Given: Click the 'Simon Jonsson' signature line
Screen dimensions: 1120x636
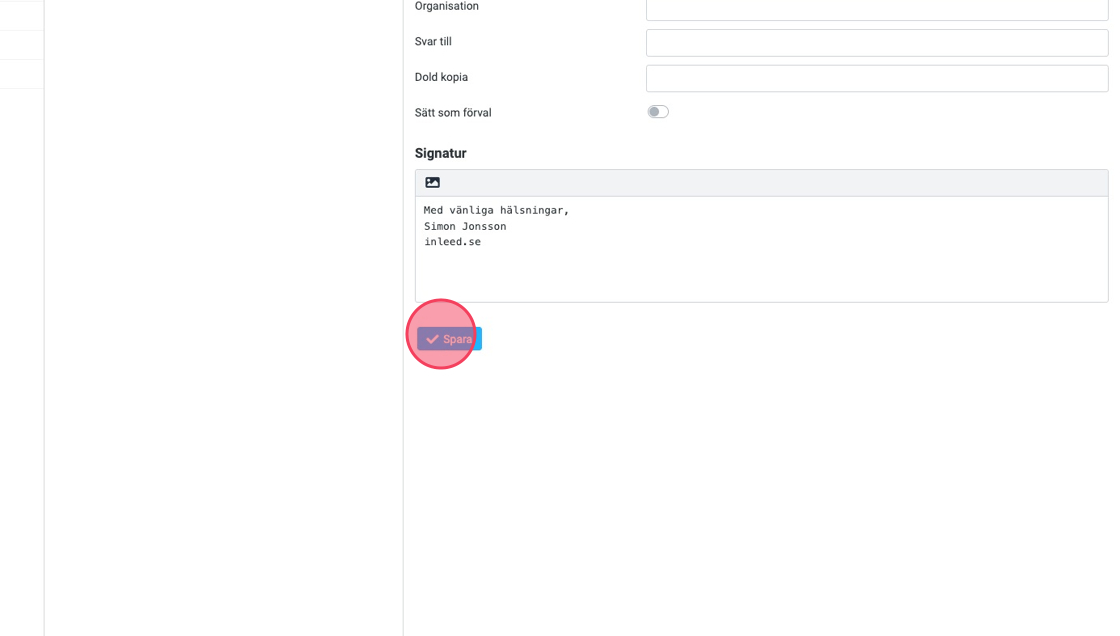Looking at the screenshot, I should [x=465, y=227].
